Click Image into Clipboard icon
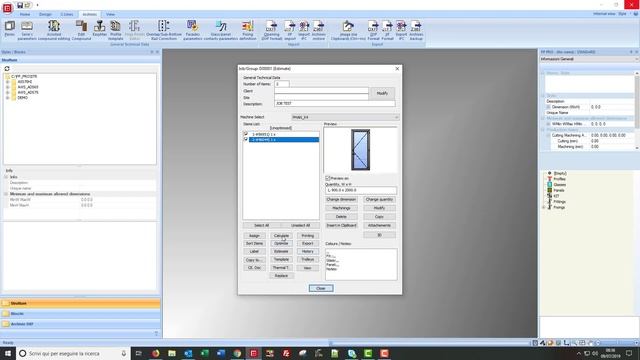 348,30
